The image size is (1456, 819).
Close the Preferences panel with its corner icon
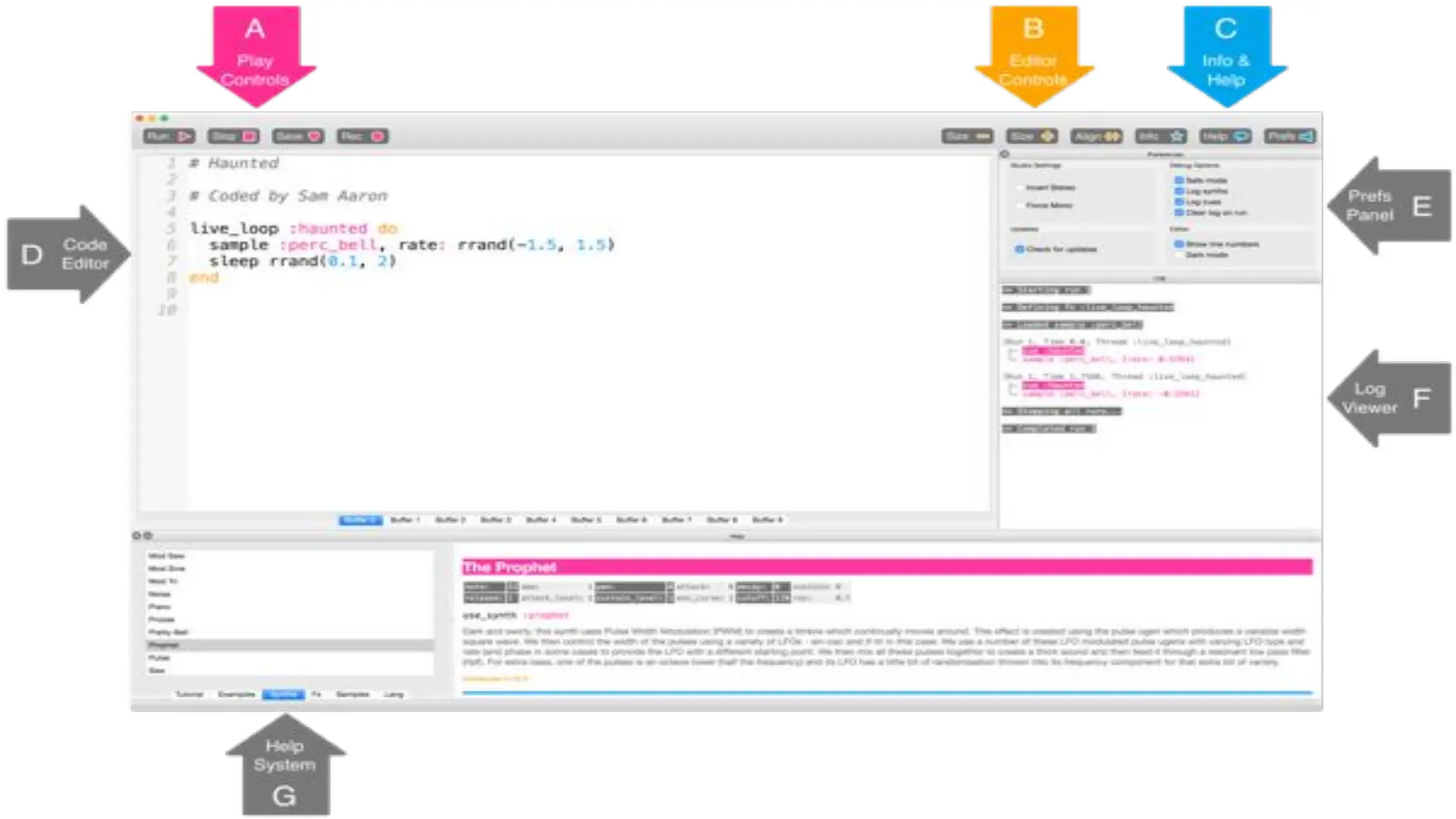click(x=1005, y=154)
